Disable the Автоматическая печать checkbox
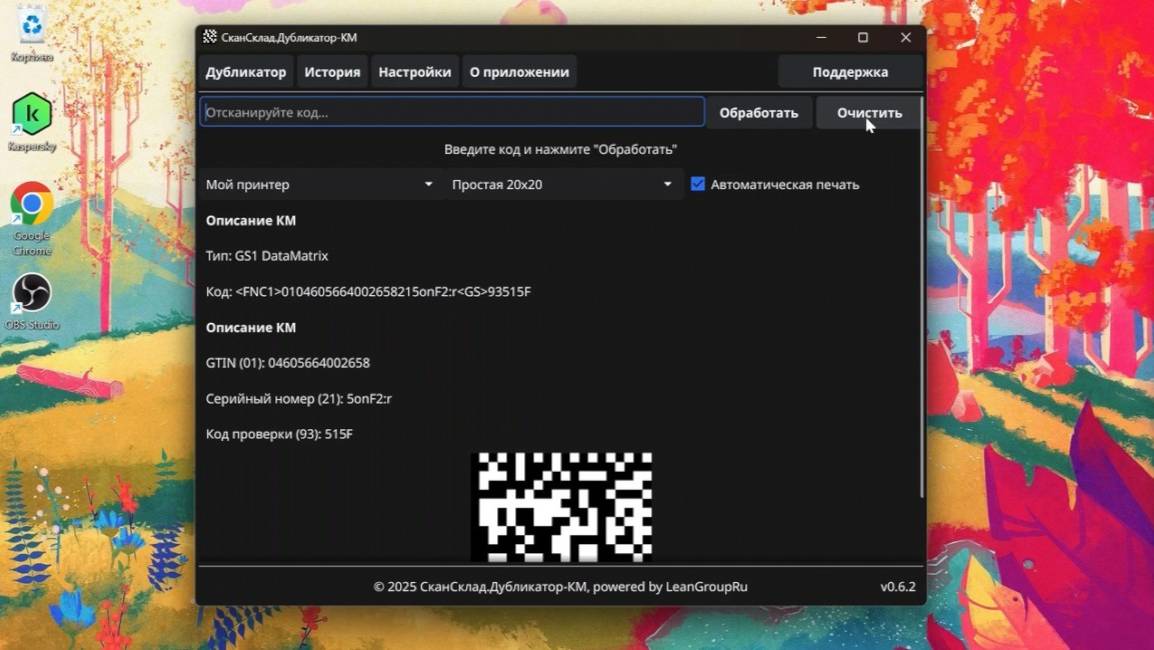This screenshot has width=1154, height=650. click(x=698, y=184)
